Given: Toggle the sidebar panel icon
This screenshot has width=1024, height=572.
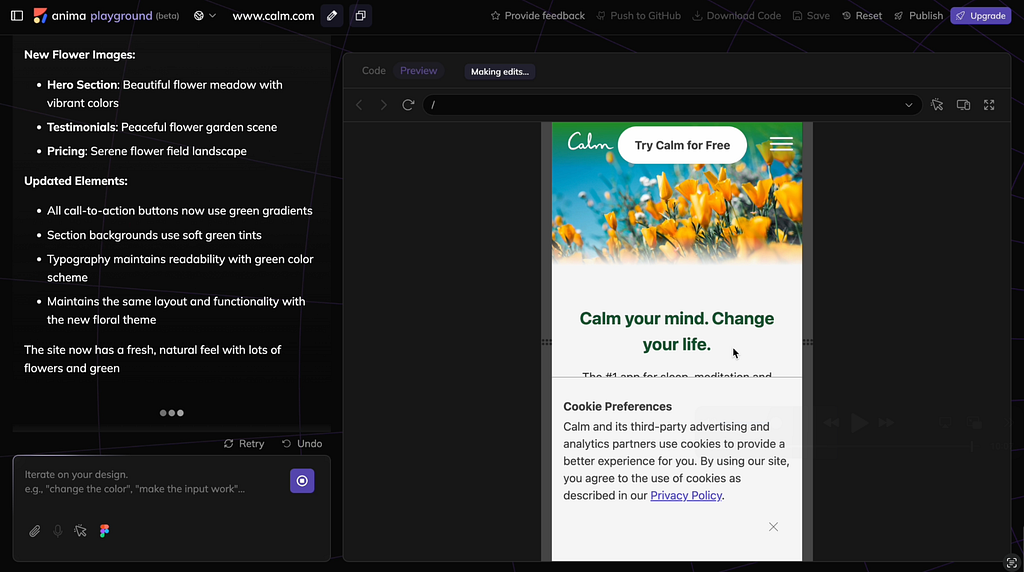Looking at the screenshot, I should click(17, 16).
